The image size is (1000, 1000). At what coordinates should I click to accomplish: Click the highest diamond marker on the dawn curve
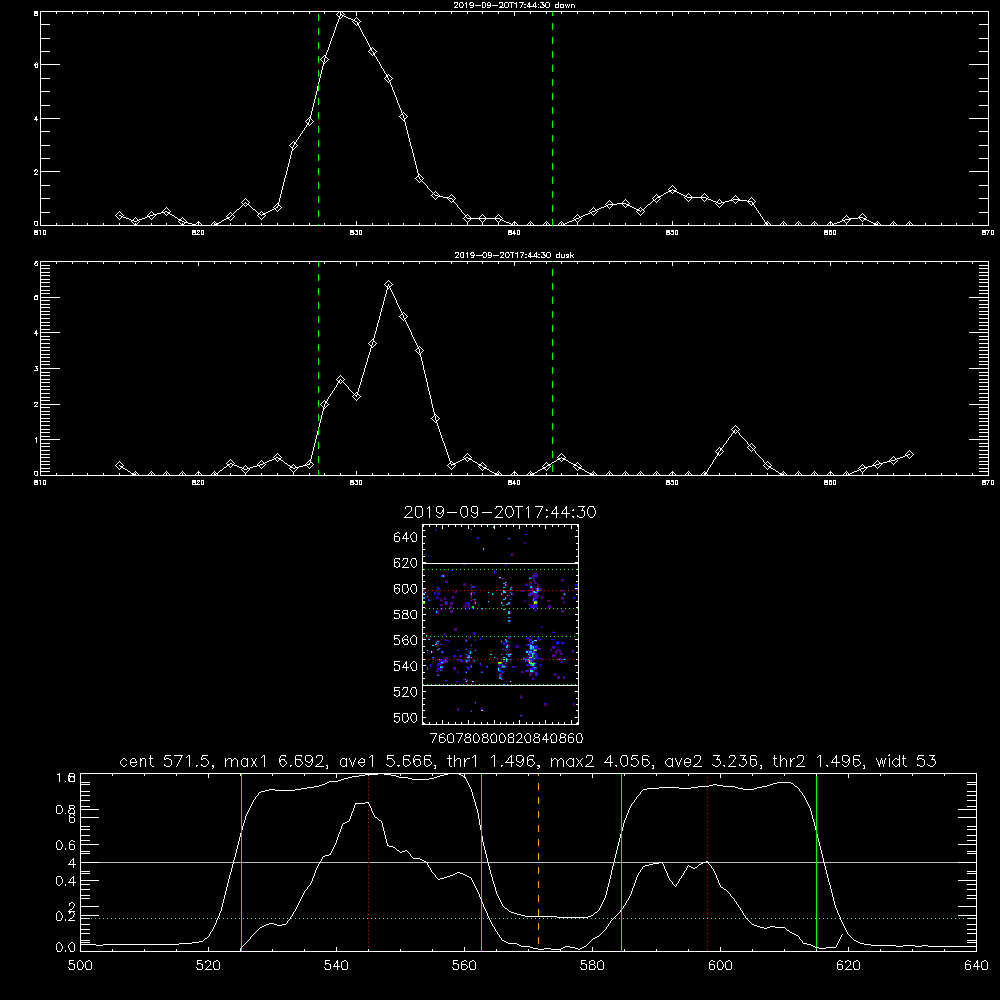[x=341, y=15]
